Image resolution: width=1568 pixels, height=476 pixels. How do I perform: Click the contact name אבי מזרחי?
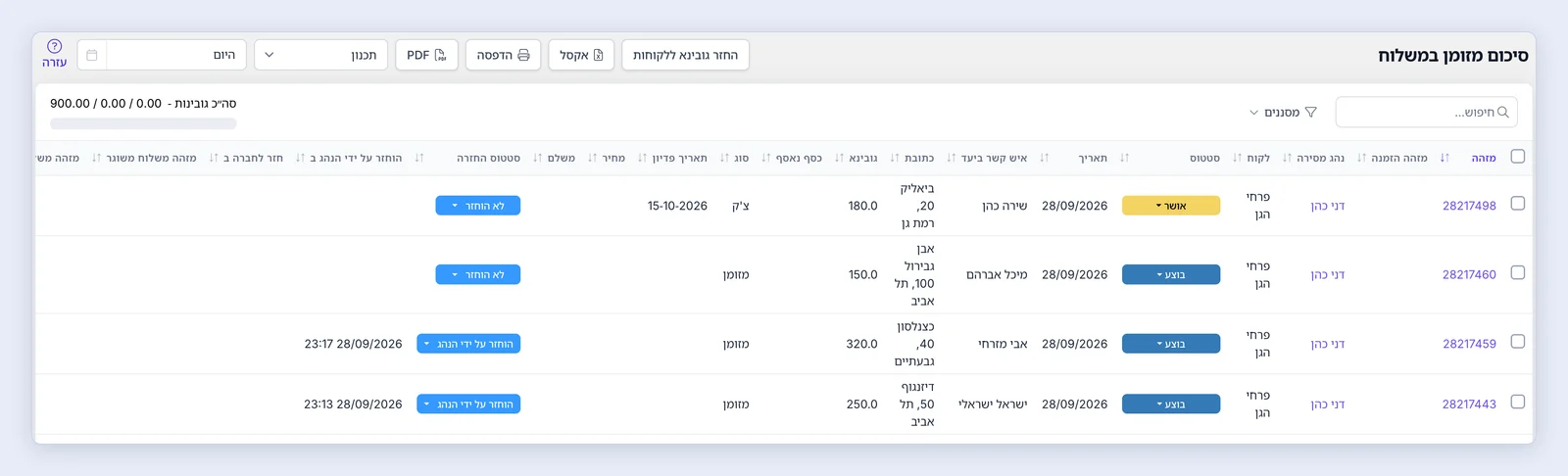coord(1003,344)
